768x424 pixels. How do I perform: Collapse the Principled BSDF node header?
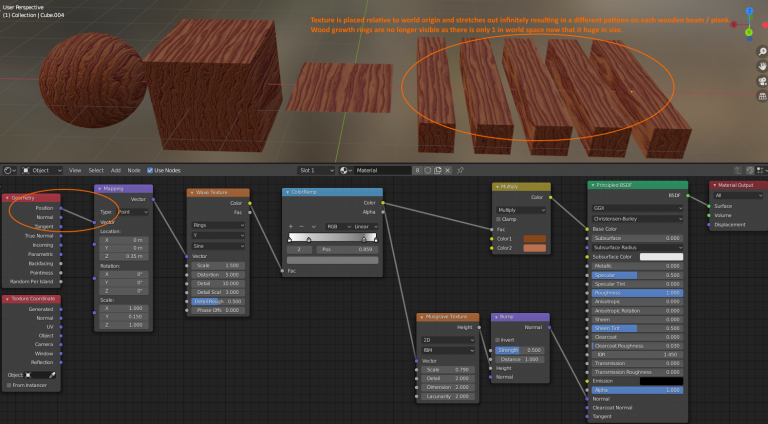594,186
